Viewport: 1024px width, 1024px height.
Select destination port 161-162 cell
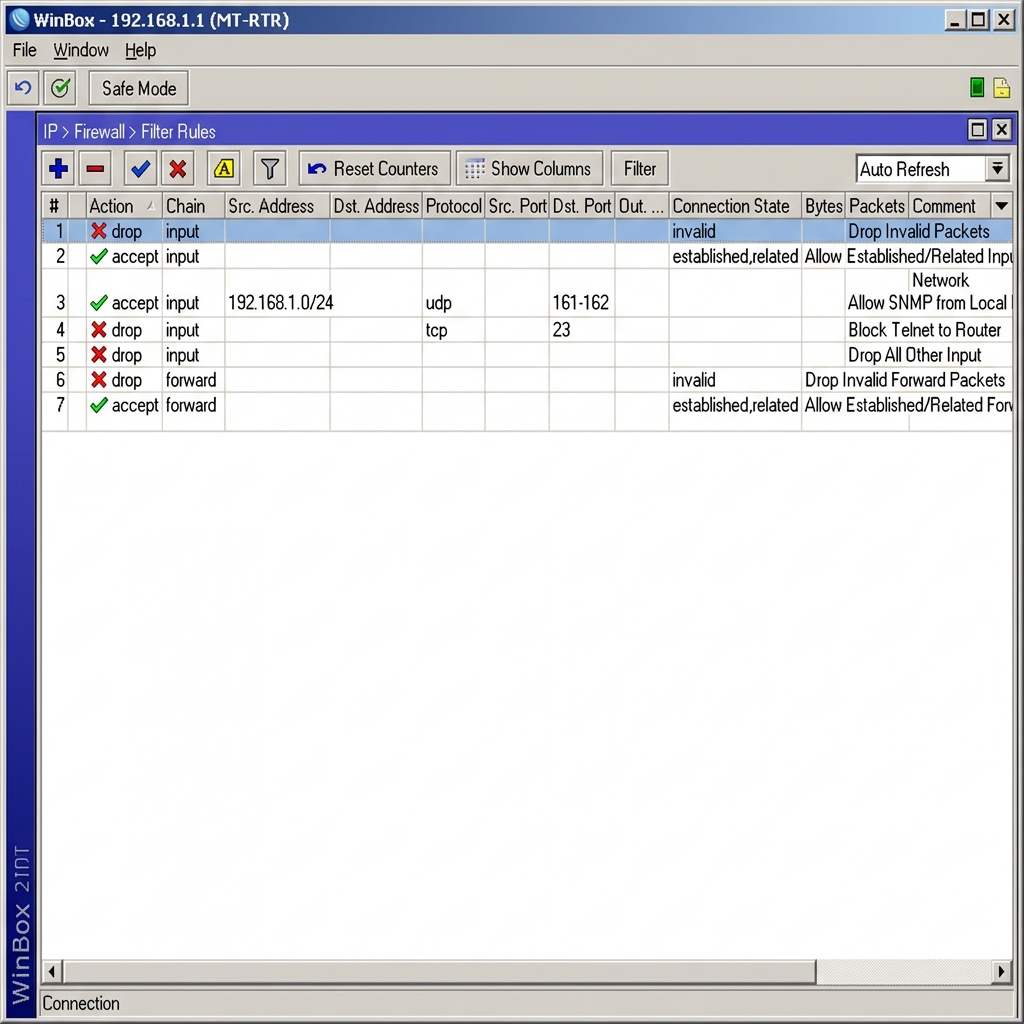[581, 302]
